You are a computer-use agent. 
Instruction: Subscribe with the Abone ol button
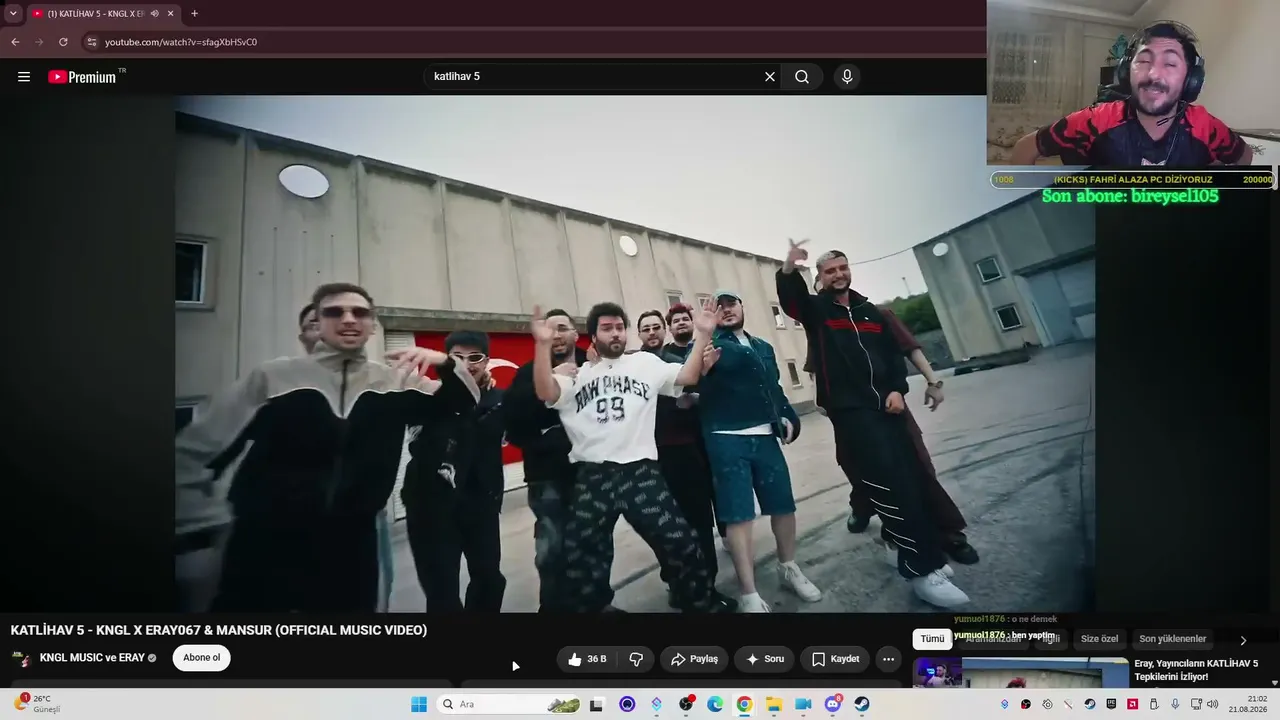click(x=201, y=658)
